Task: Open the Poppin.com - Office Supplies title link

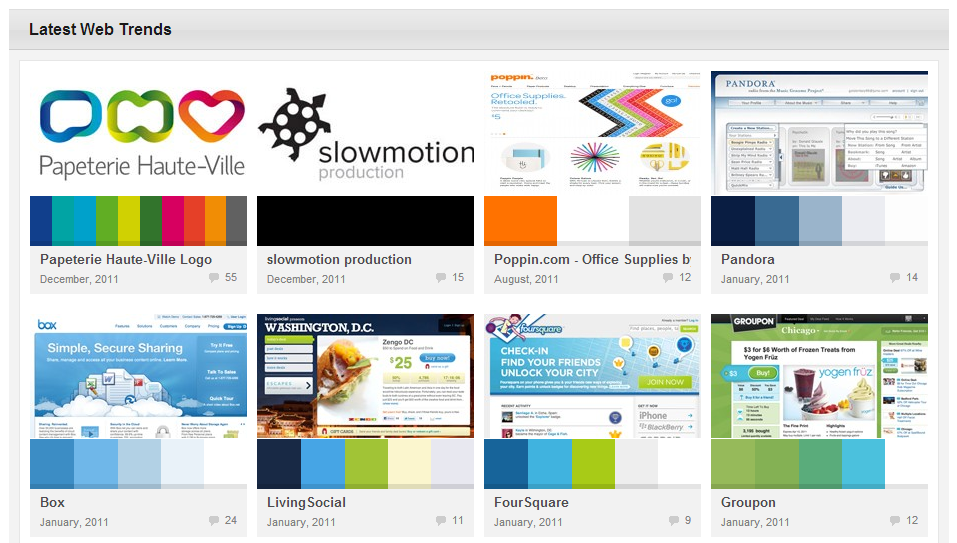Action: click(x=592, y=259)
